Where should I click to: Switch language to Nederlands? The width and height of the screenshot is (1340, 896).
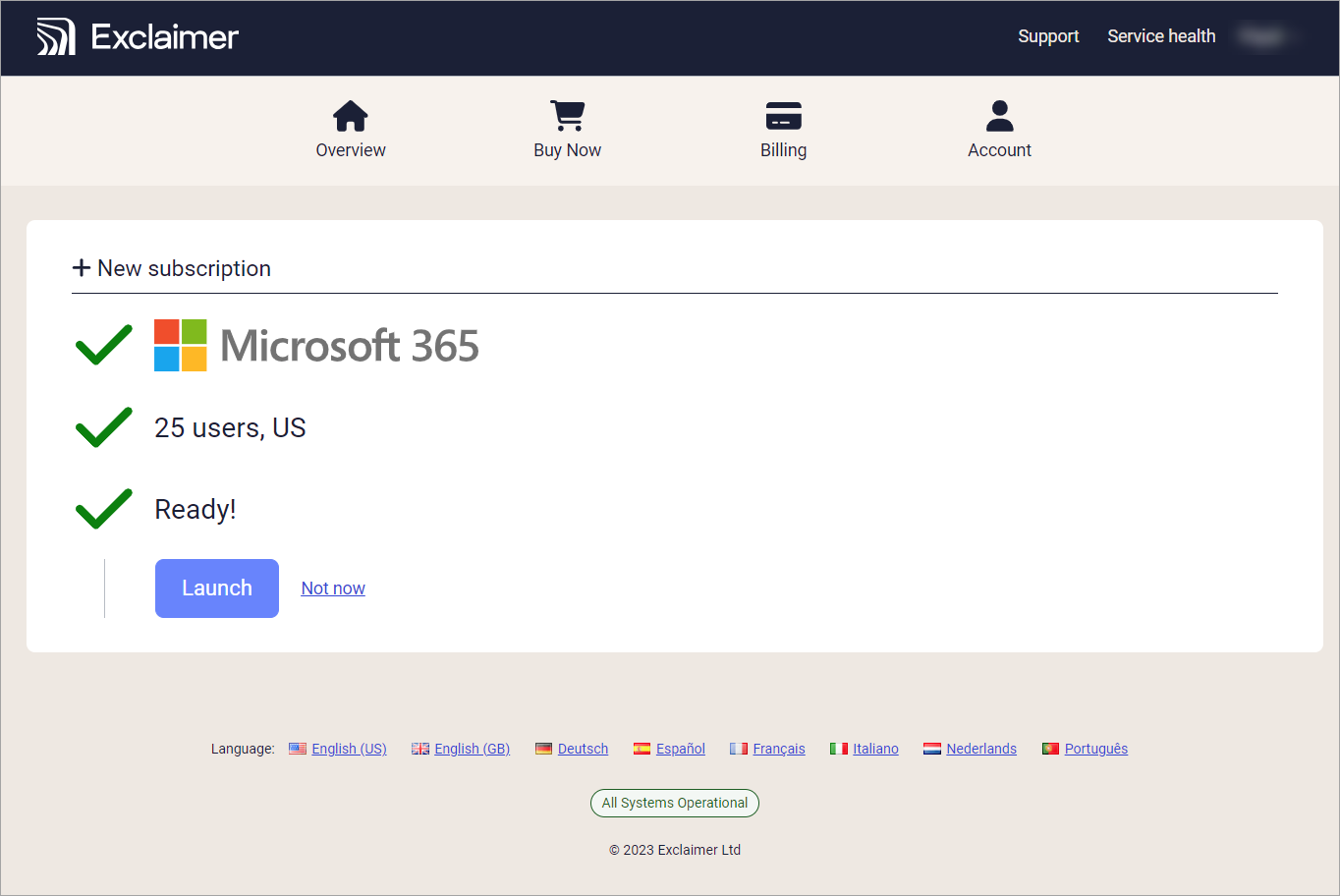(981, 749)
